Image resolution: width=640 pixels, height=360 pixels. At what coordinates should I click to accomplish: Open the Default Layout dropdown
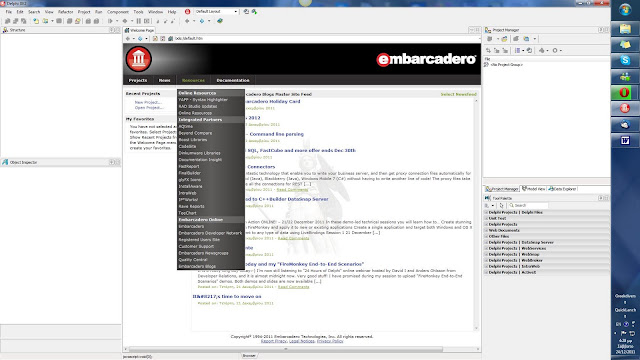[x=216, y=11]
